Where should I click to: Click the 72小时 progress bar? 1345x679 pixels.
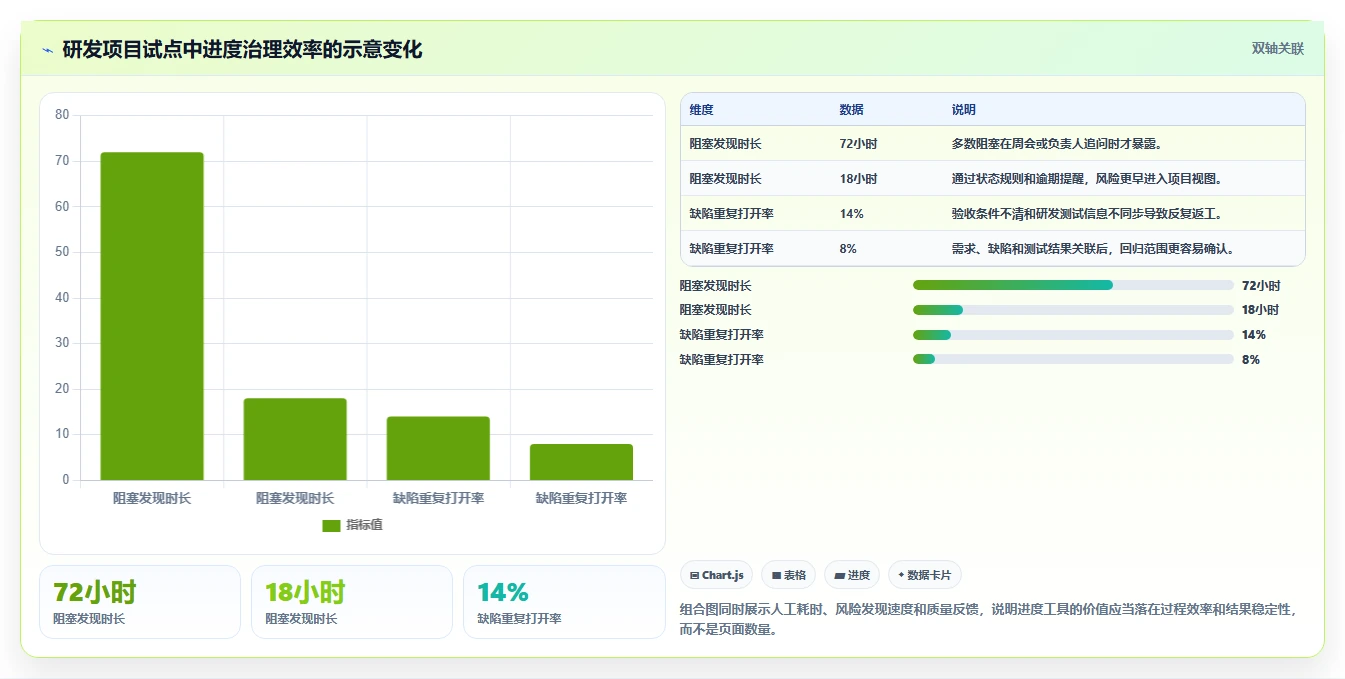[x=1073, y=286]
